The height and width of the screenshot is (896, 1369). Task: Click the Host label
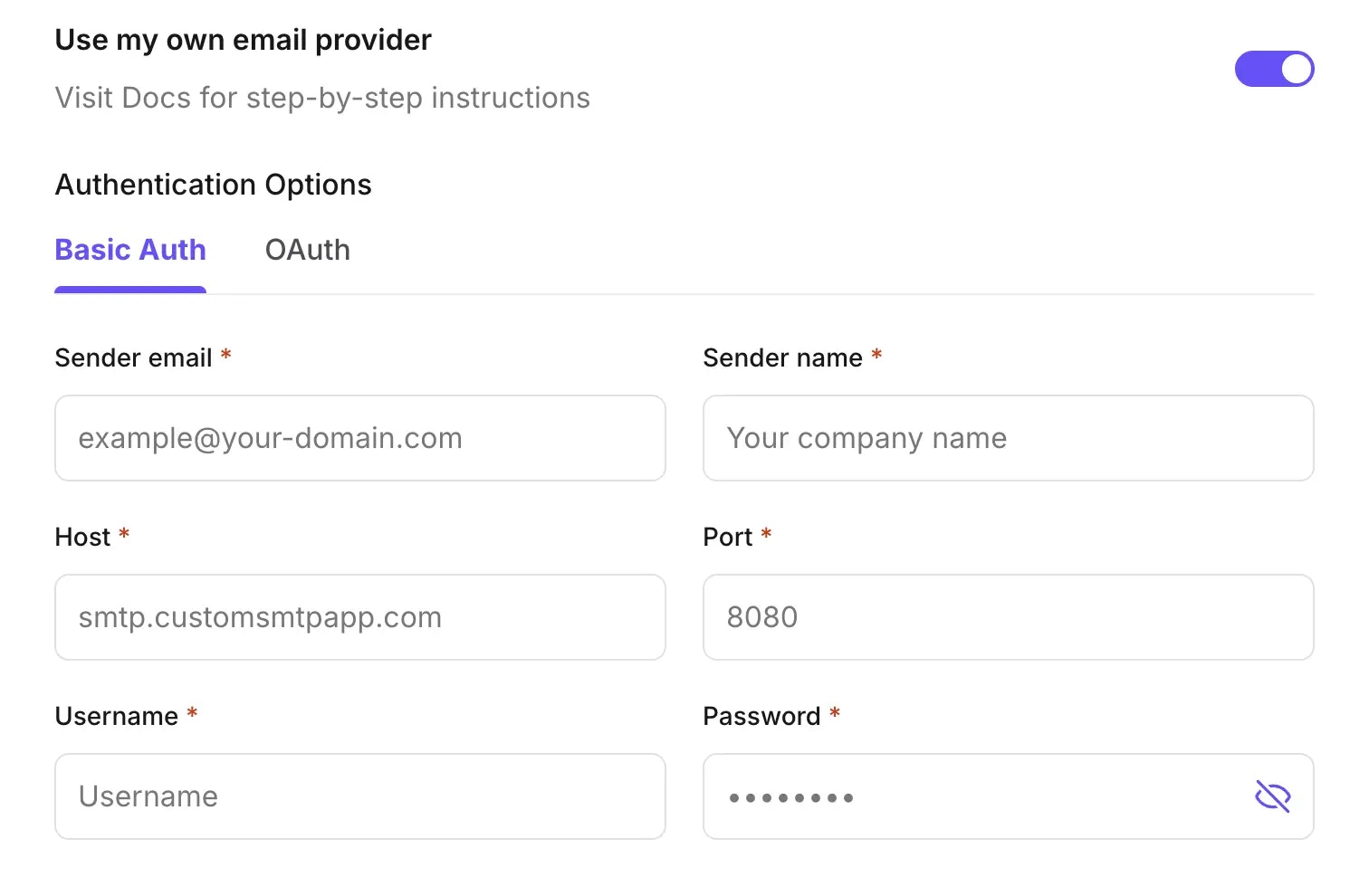(x=81, y=536)
